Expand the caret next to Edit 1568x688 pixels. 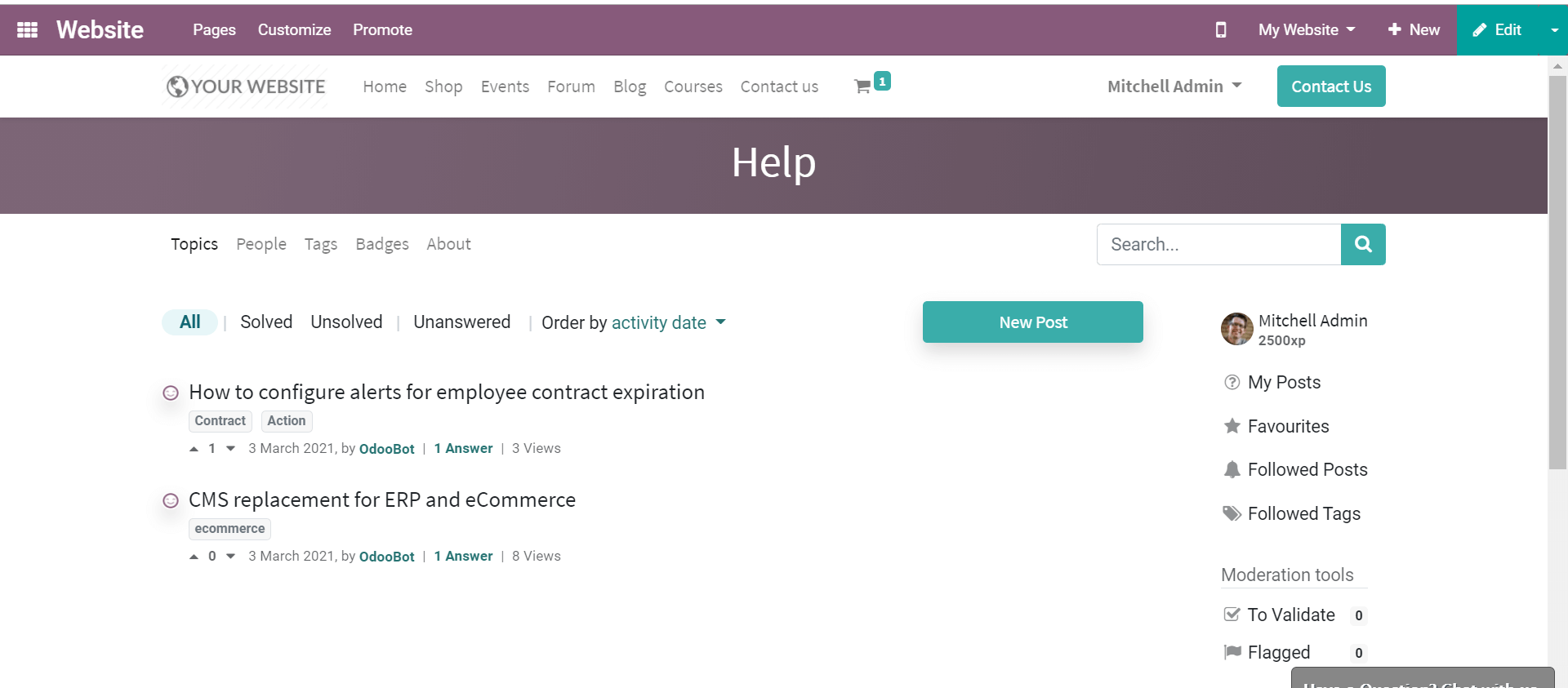pyautogui.click(x=1554, y=30)
